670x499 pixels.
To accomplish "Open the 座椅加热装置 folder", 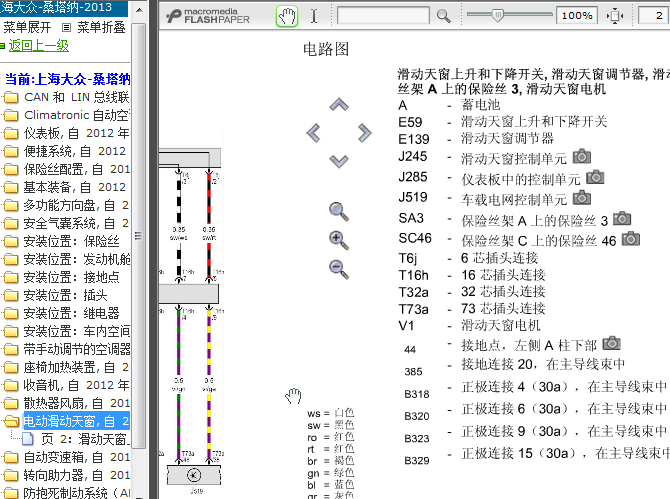I will [x=66, y=367].
